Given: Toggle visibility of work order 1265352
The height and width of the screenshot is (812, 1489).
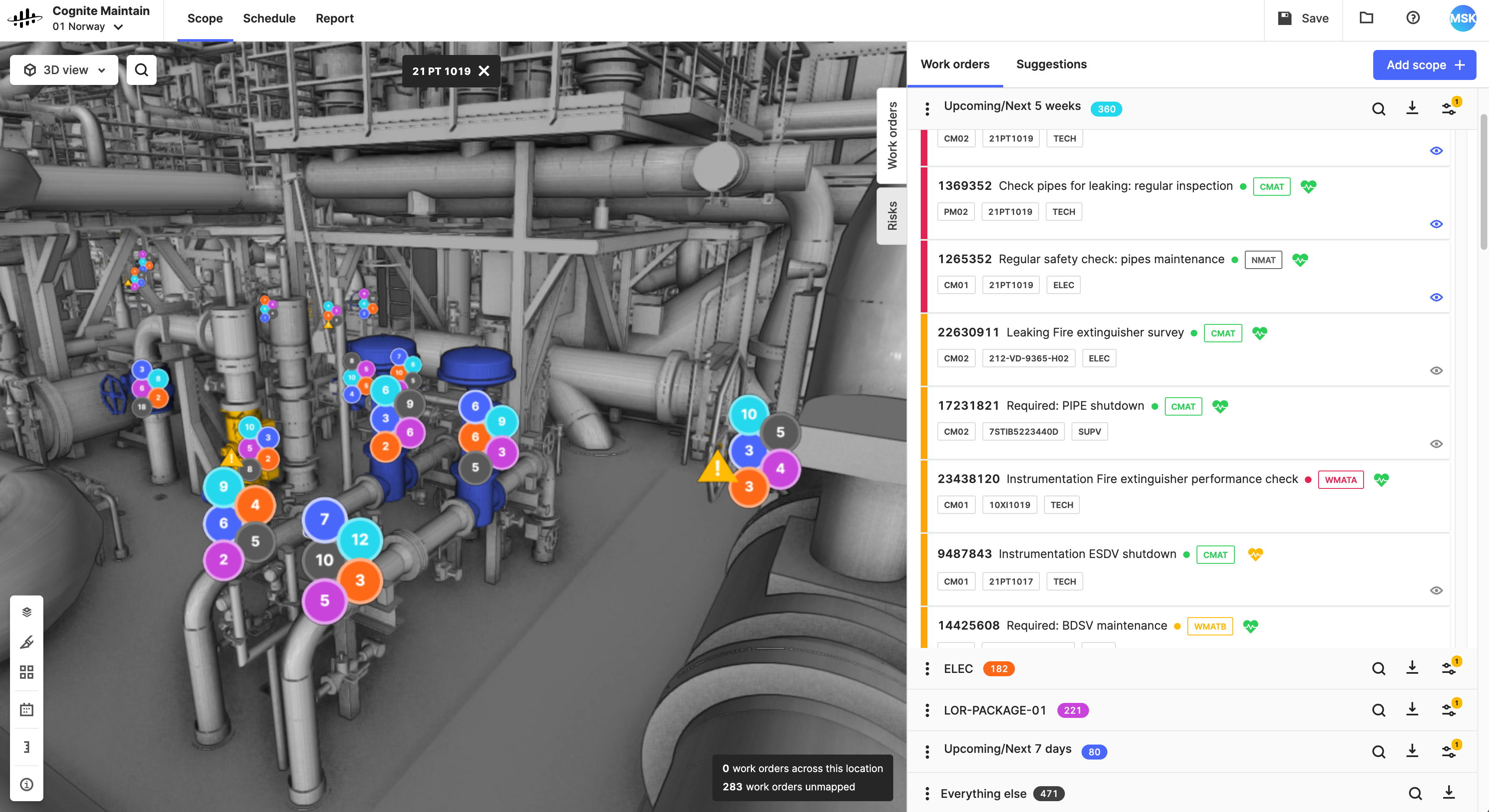Looking at the screenshot, I should 1436,298.
